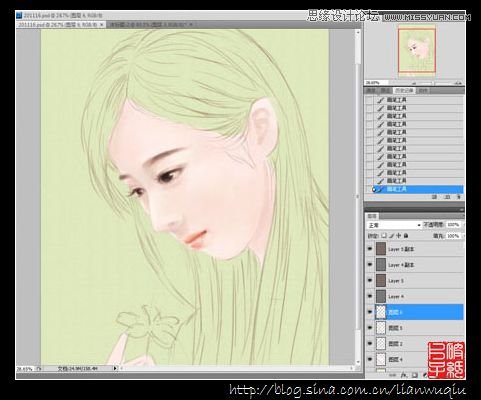Click the horizontal scrollbar right arrow of the canvas

tap(352, 368)
